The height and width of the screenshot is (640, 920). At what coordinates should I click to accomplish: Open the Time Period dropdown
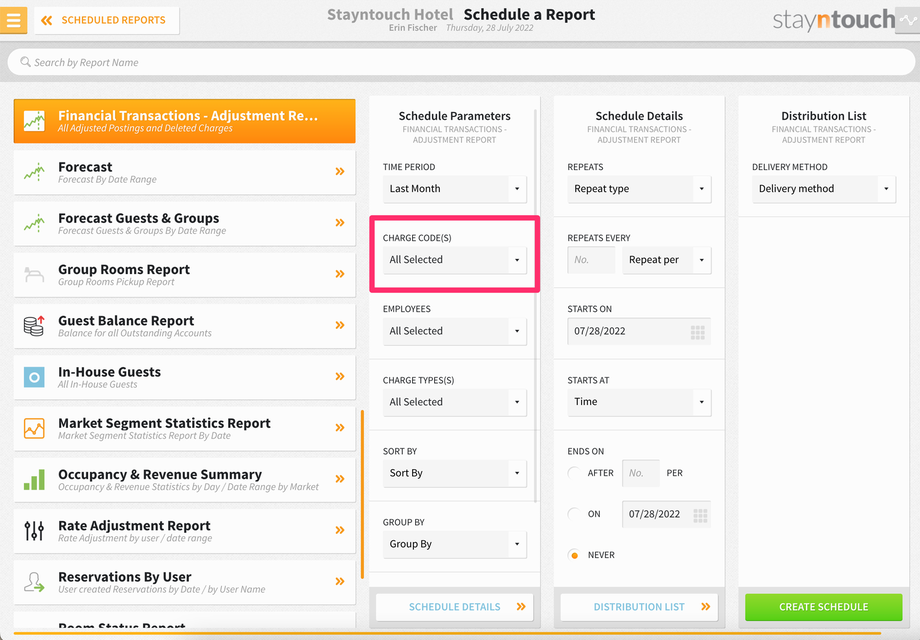click(x=455, y=189)
